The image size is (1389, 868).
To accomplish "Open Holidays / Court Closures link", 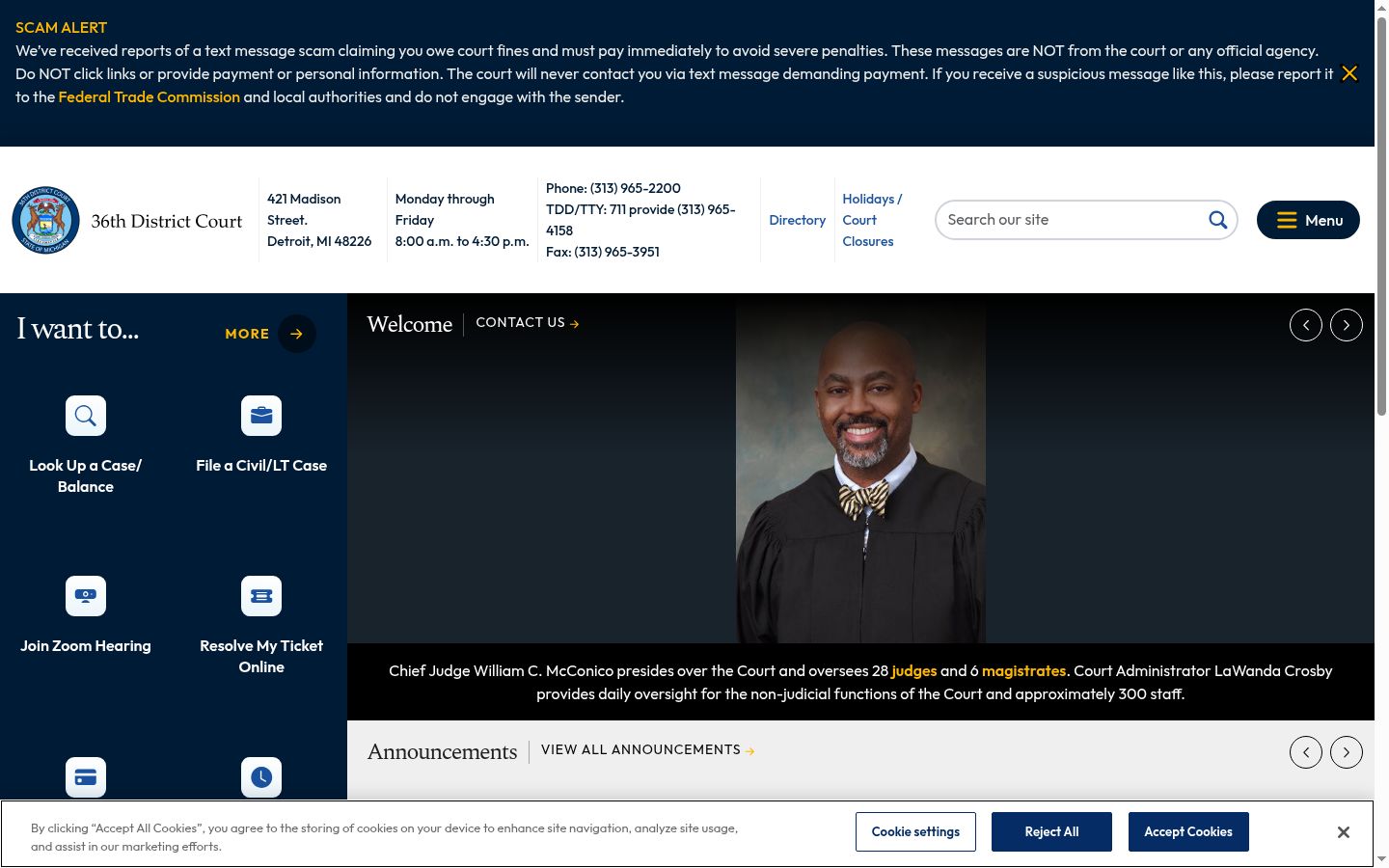I will tap(873, 220).
